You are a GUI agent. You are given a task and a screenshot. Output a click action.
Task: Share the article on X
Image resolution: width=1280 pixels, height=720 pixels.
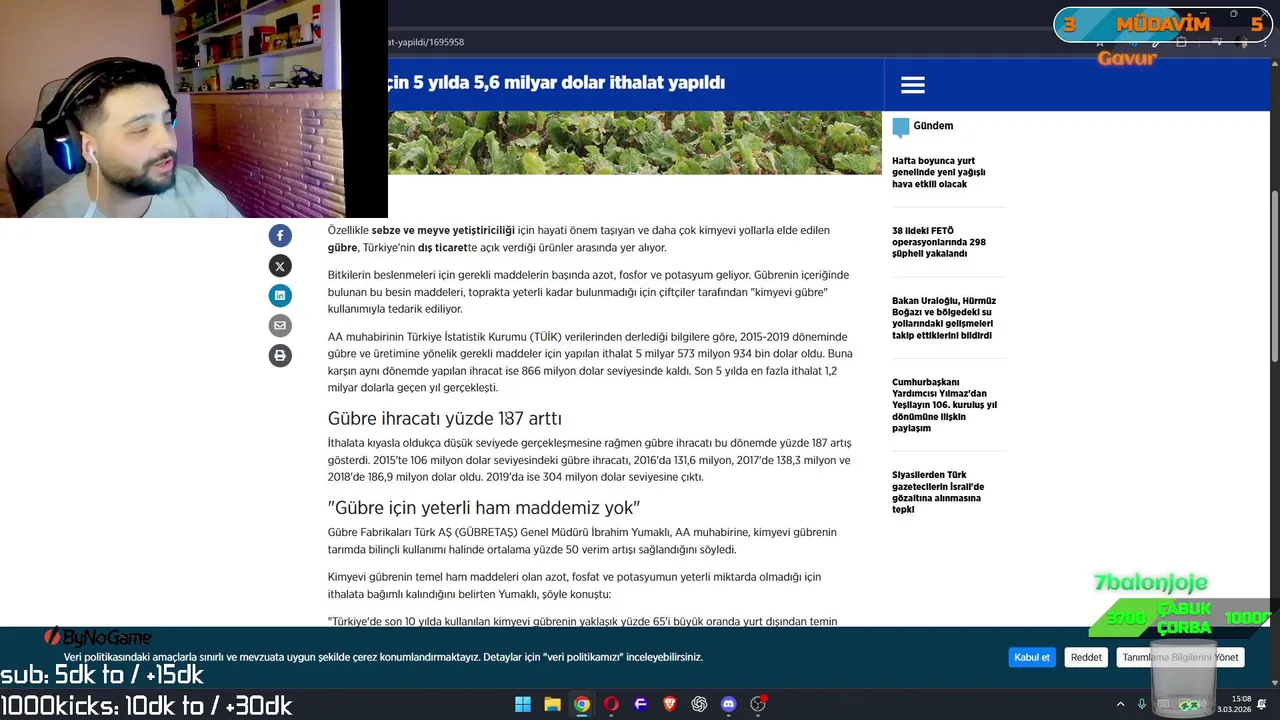pos(280,265)
